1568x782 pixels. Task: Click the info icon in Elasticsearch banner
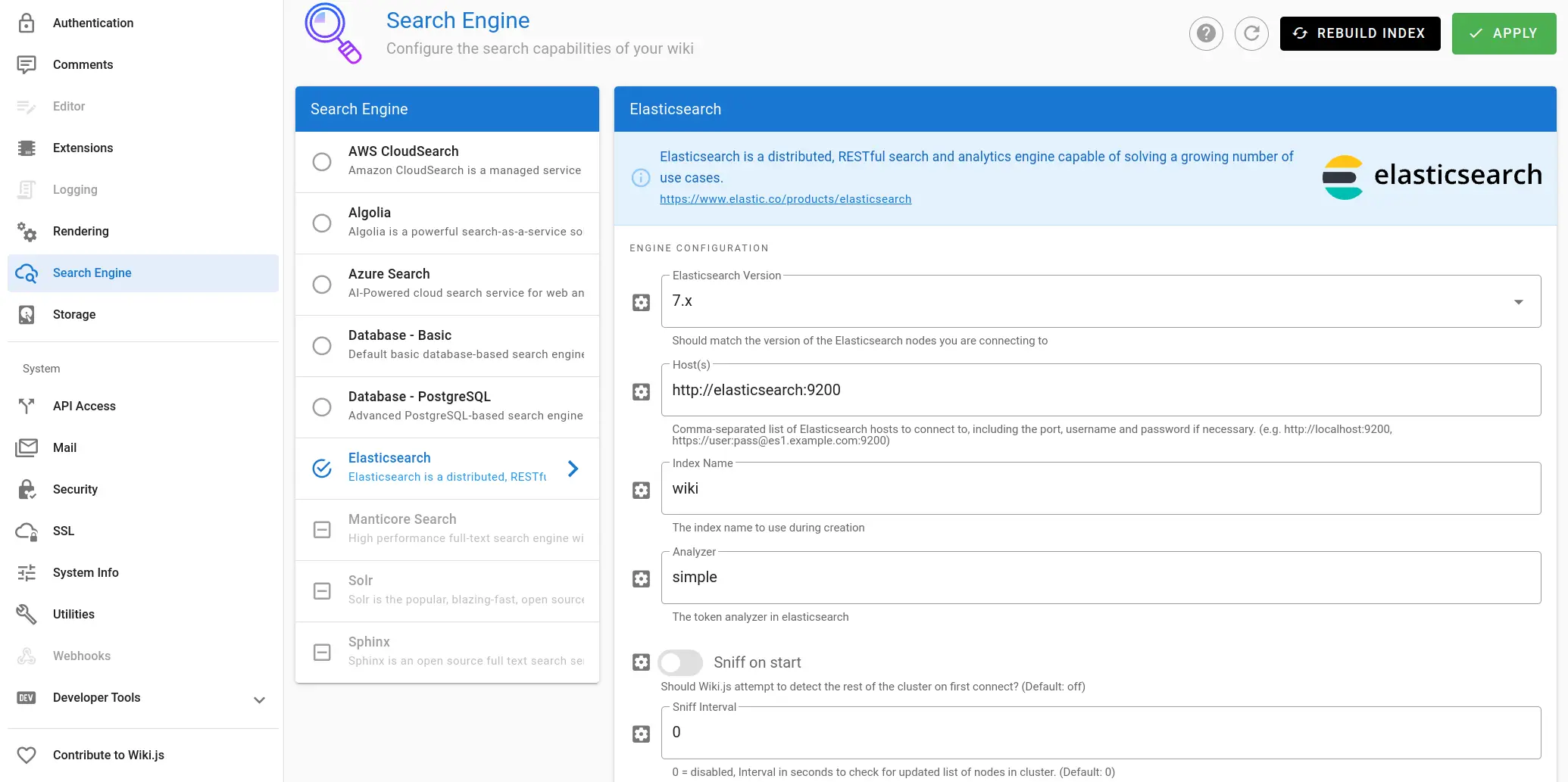tap(641, 178)
